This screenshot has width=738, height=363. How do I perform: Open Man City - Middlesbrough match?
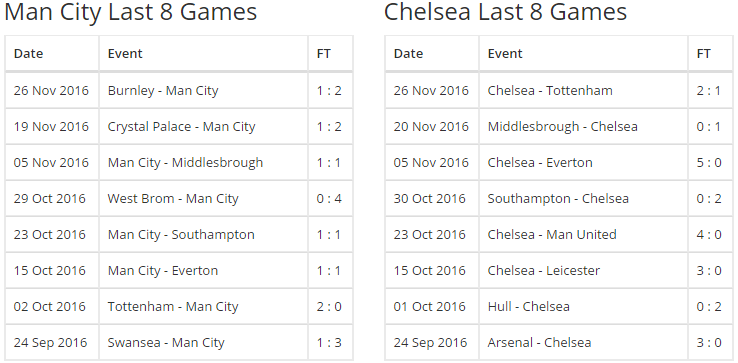(x=185, y=162)
